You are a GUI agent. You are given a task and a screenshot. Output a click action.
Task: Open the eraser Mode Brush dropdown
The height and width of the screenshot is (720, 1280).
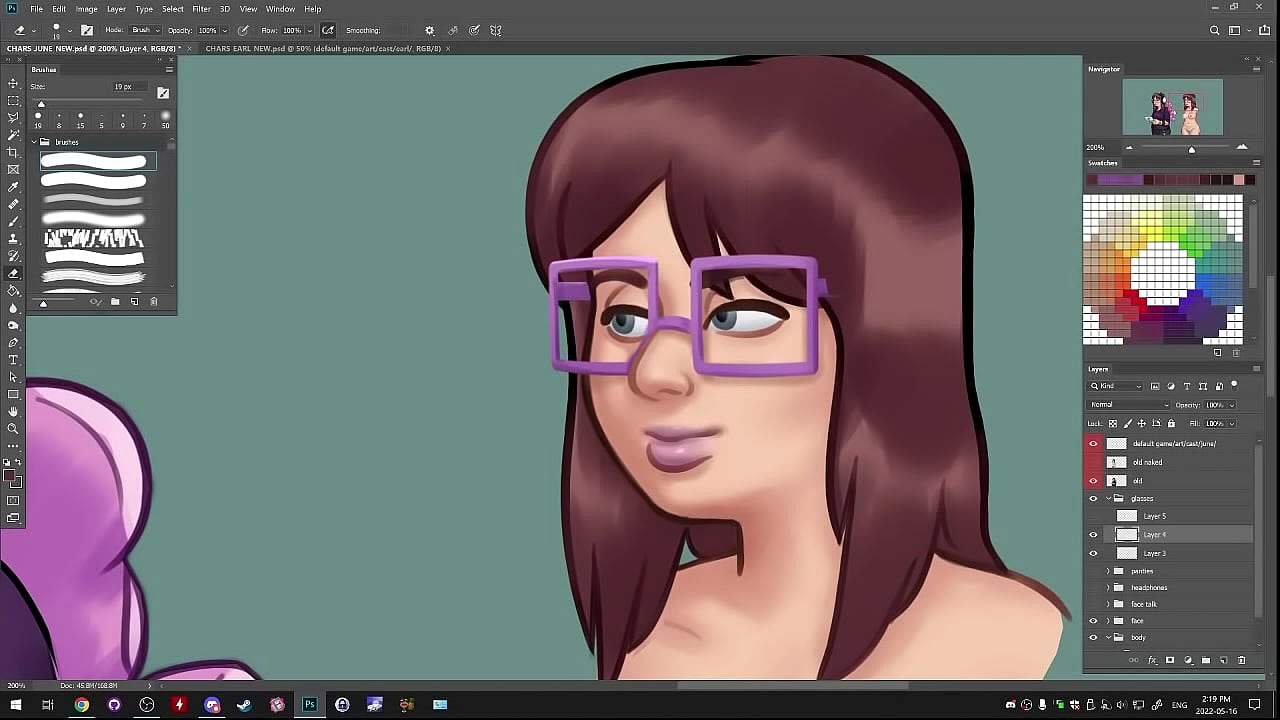tap(145, 31)
